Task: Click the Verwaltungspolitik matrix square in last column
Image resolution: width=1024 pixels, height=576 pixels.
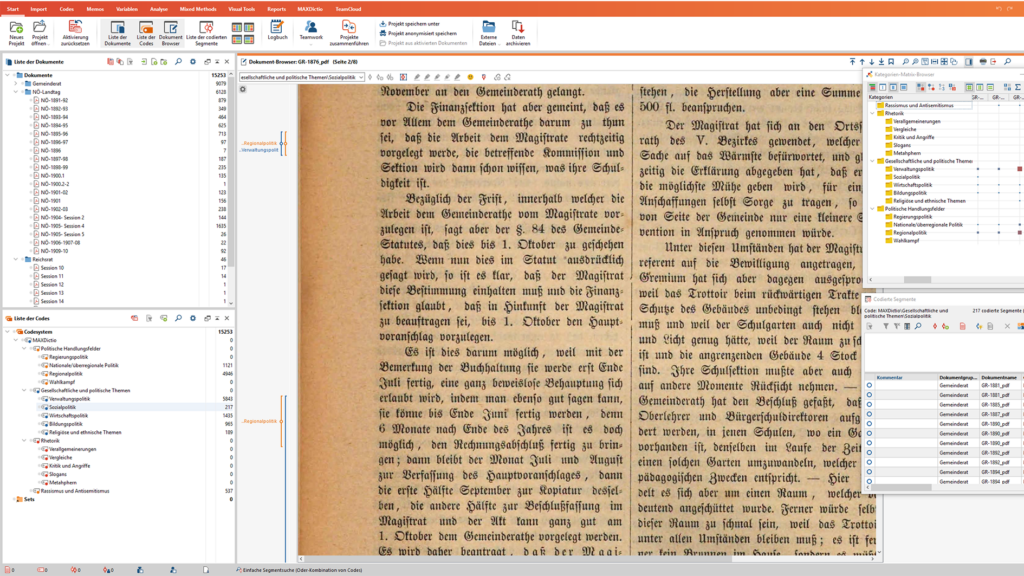Action: pos(1019,169)
